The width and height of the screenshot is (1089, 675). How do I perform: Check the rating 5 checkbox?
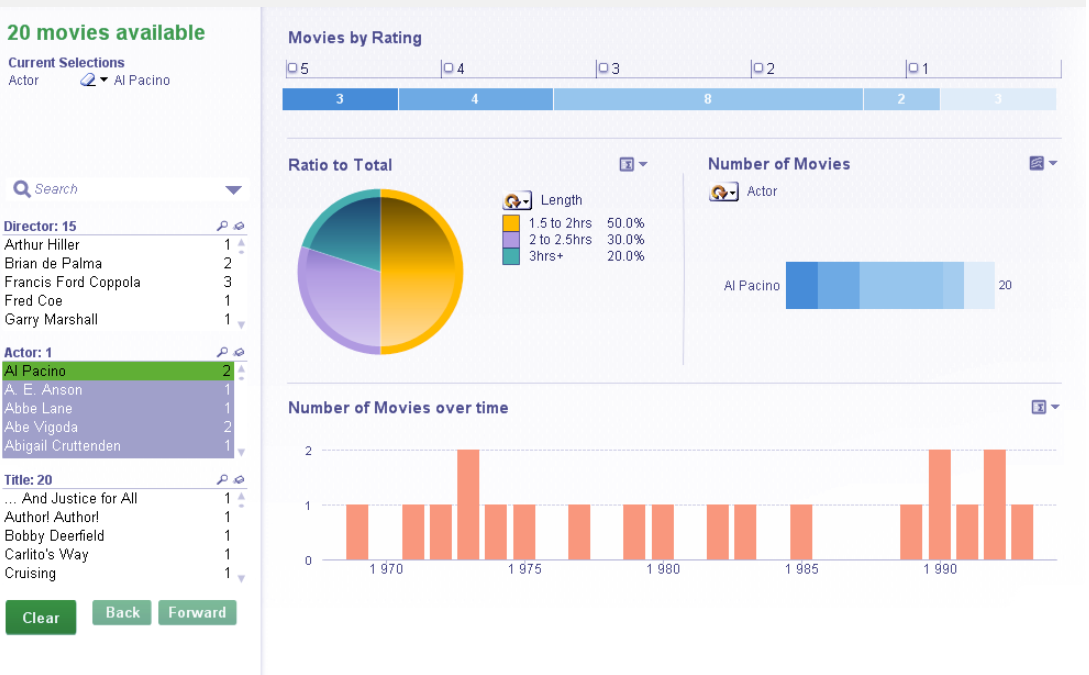tap(291, 67)
